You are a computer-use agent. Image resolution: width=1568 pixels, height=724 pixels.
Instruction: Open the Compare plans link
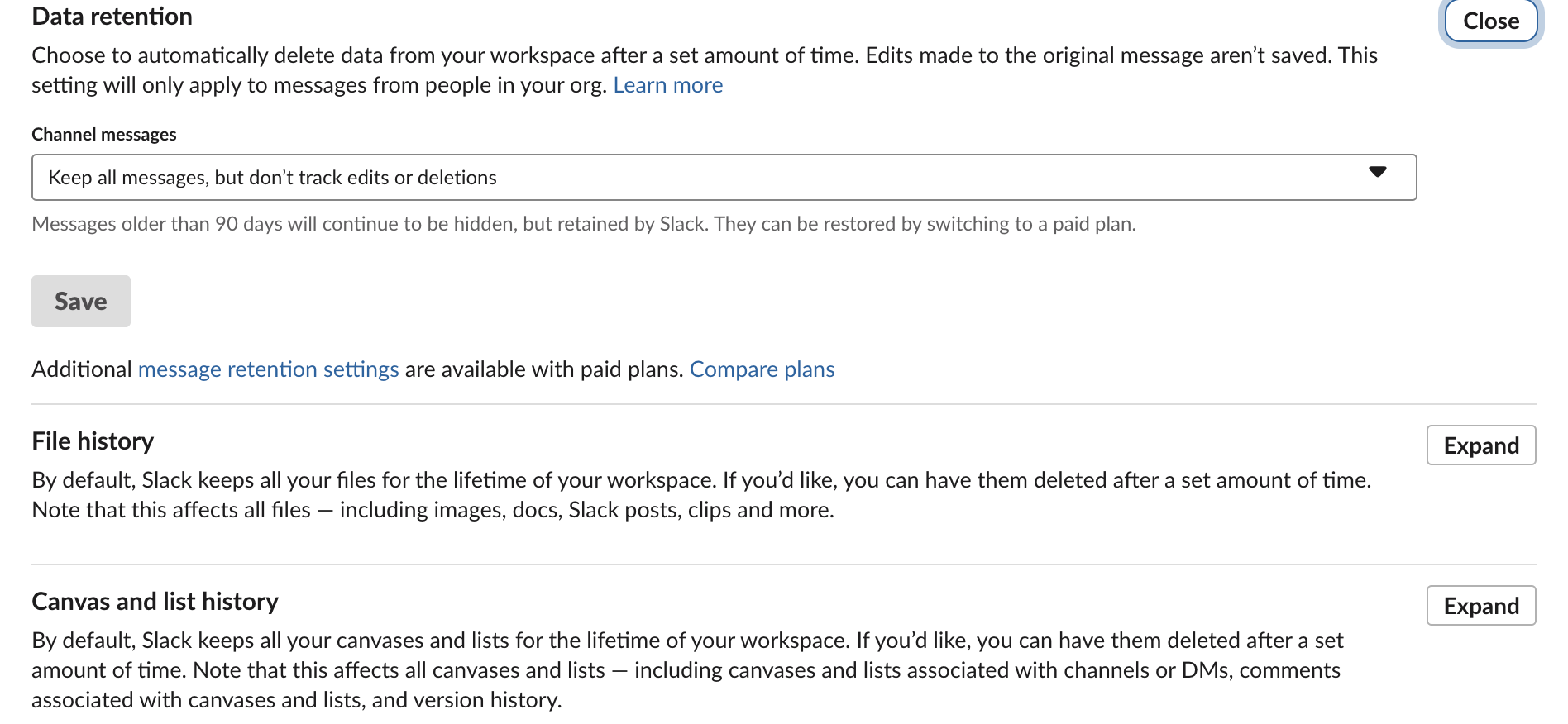(x=762, y=369)
